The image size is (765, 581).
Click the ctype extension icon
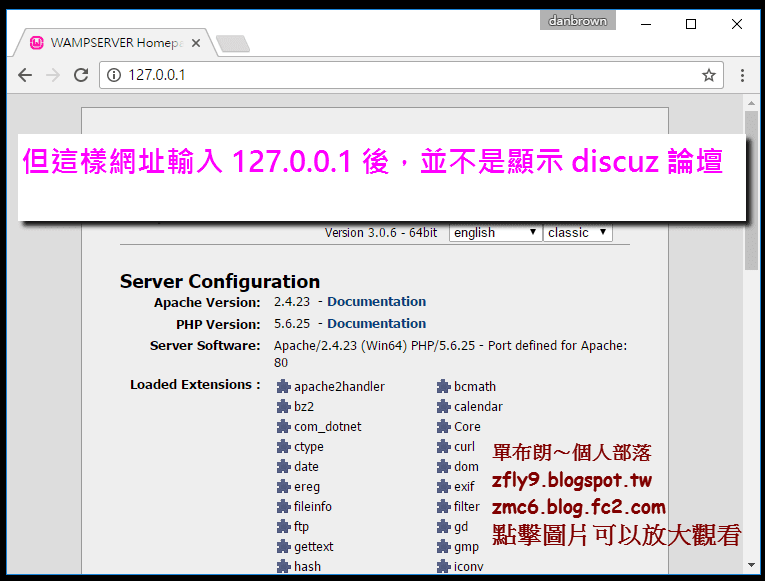(x=283, y=447)
